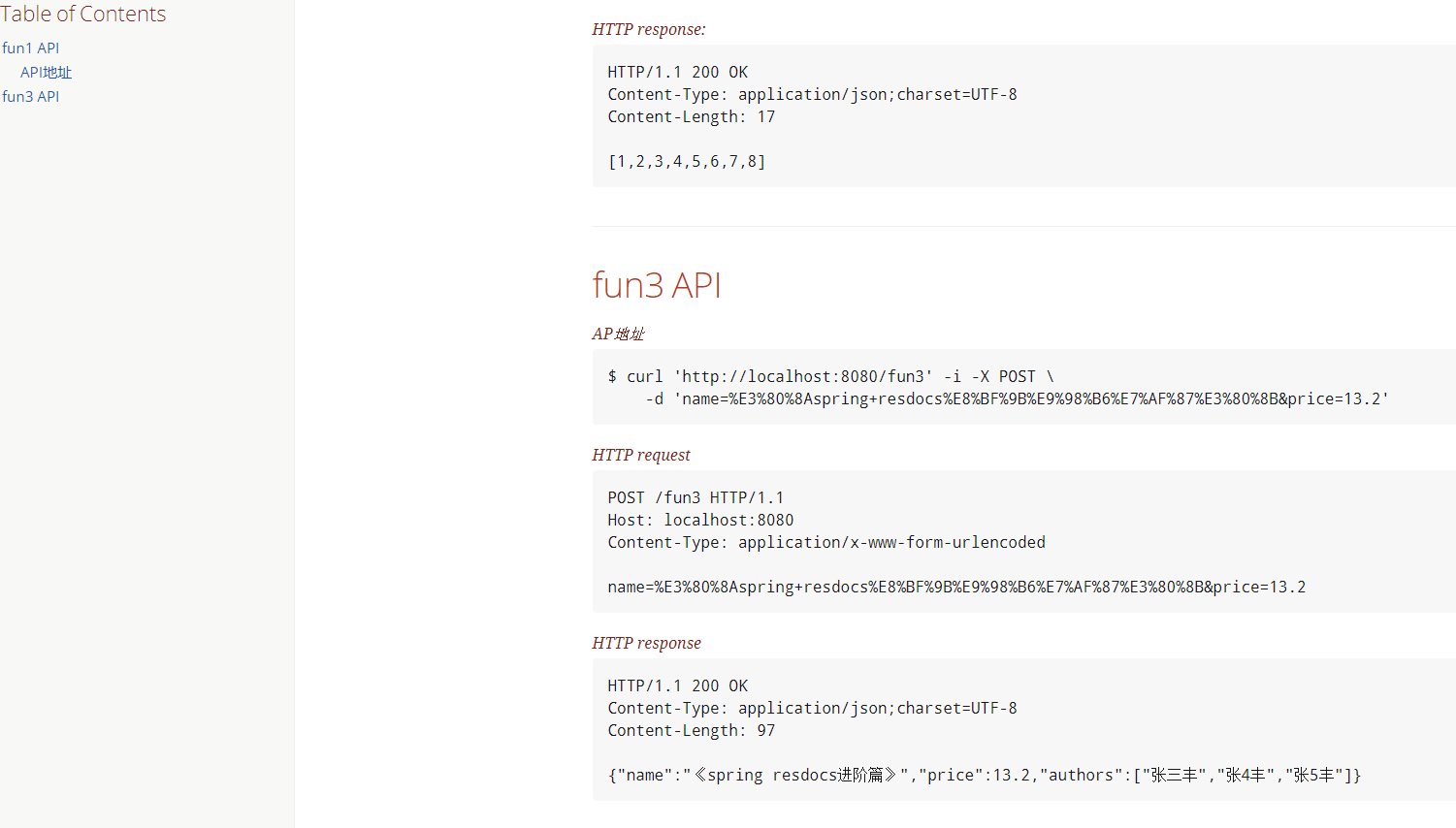This screenshot has width=1456, height=828.
Task: Click the Content-Length: 97 line
Action: pos(692,730)
